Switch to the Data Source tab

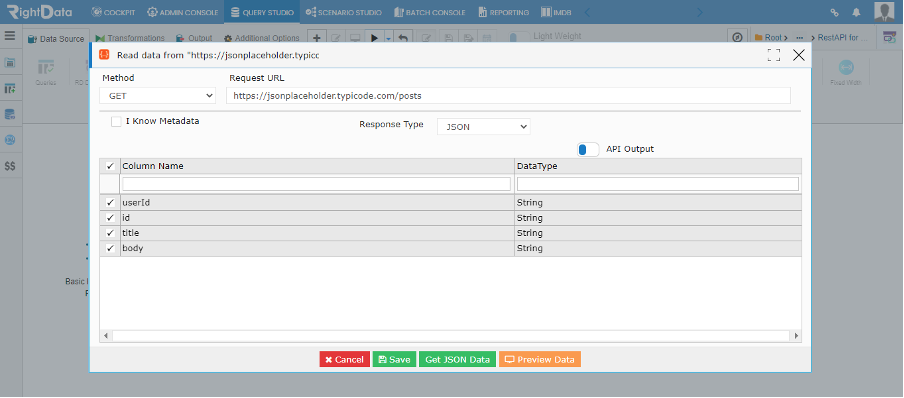(56, 39)
